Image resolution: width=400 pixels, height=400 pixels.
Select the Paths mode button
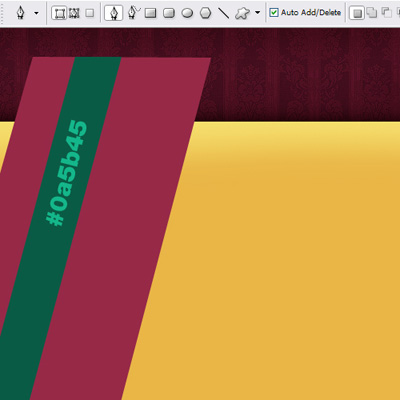click(74, 13)
